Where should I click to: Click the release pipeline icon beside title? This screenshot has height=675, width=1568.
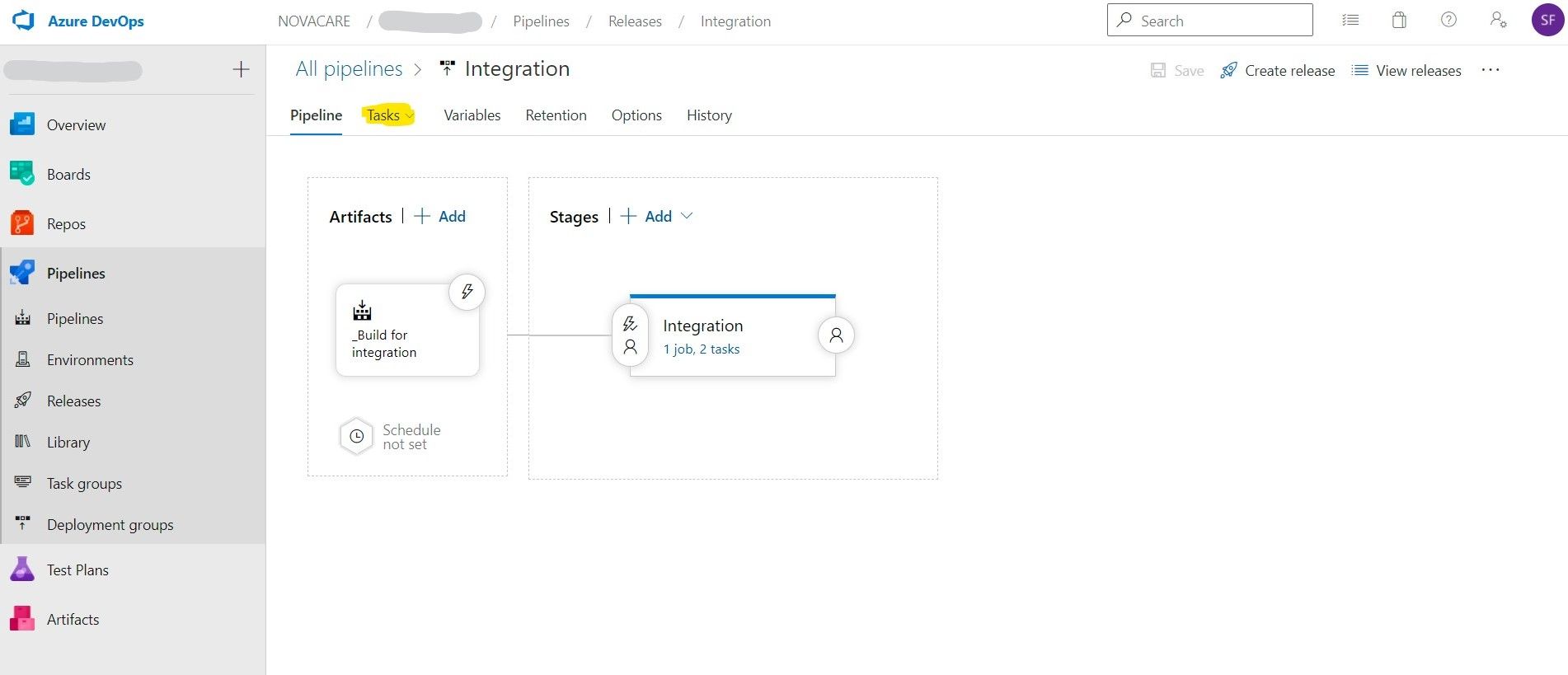tap(448, 68)
